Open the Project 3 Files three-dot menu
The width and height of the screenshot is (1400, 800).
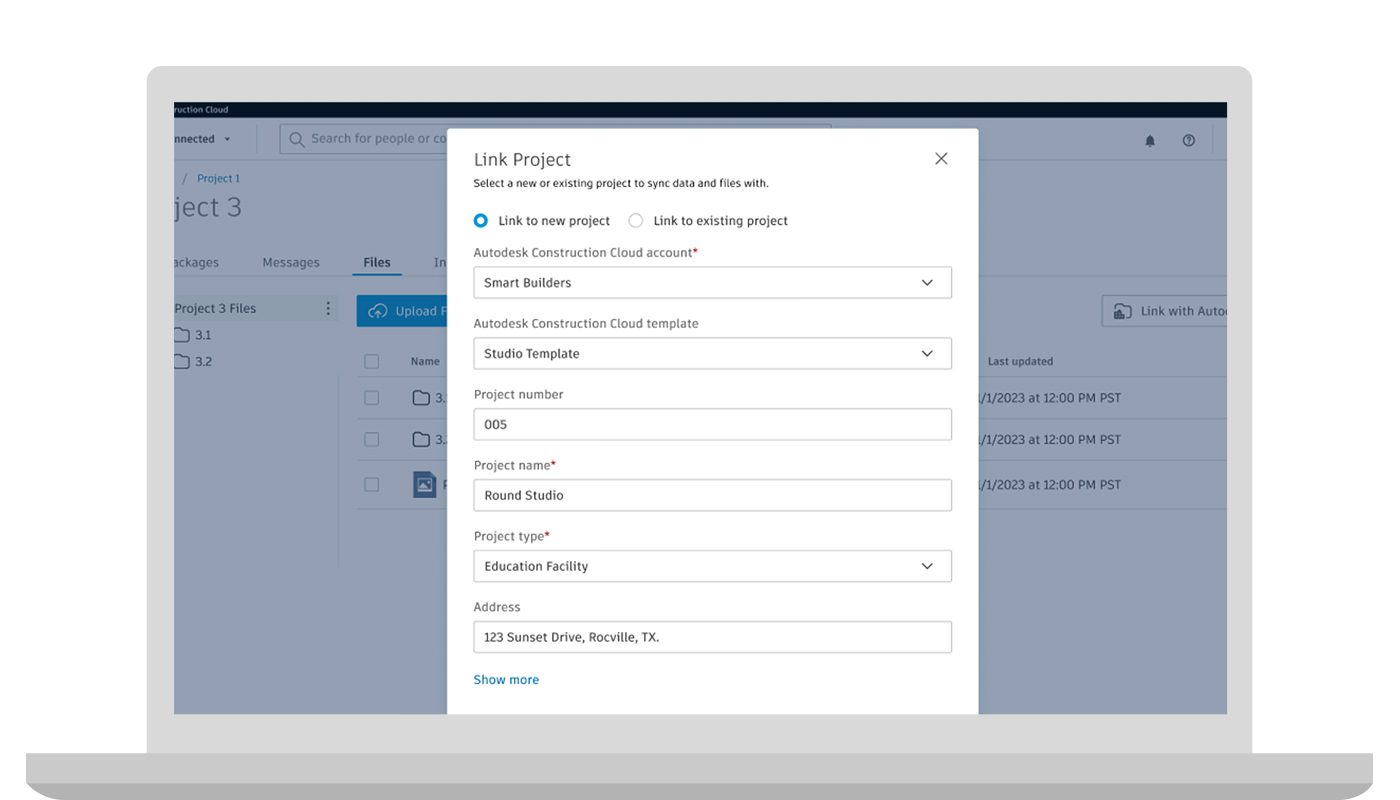click(x=328, y=309)
